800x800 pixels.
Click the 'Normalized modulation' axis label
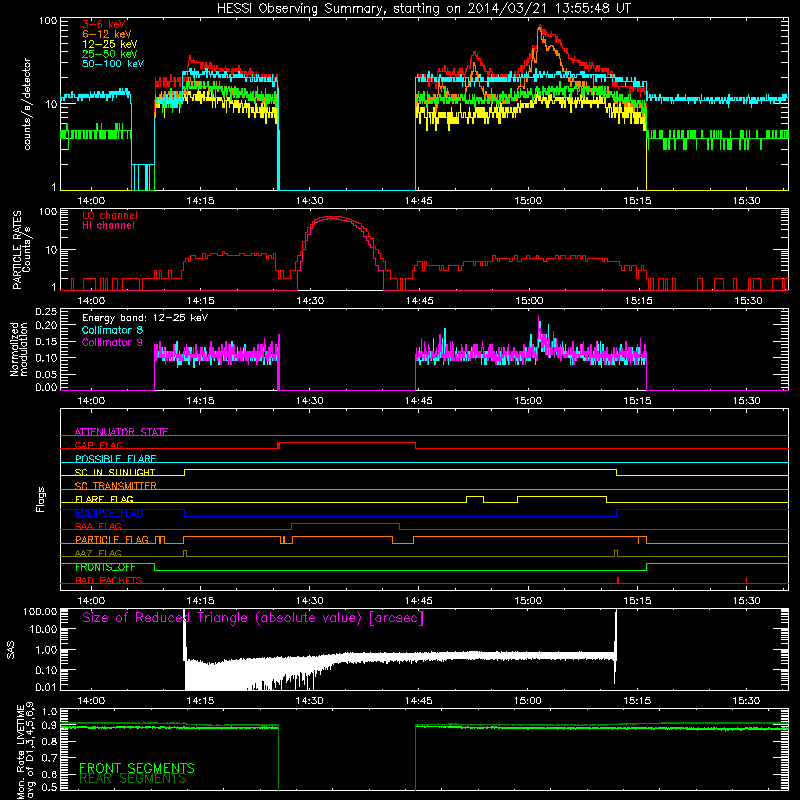click(x=19, y=349)
